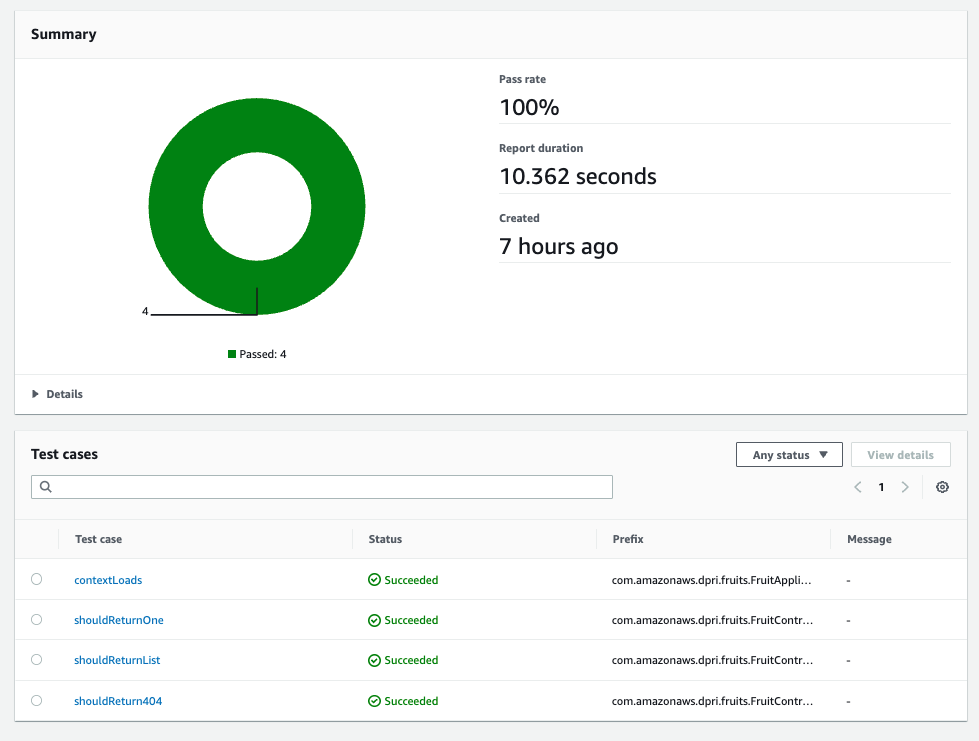Click the test cases search field
The width and height of the screenshot is (979, 741).
(322, 487)
